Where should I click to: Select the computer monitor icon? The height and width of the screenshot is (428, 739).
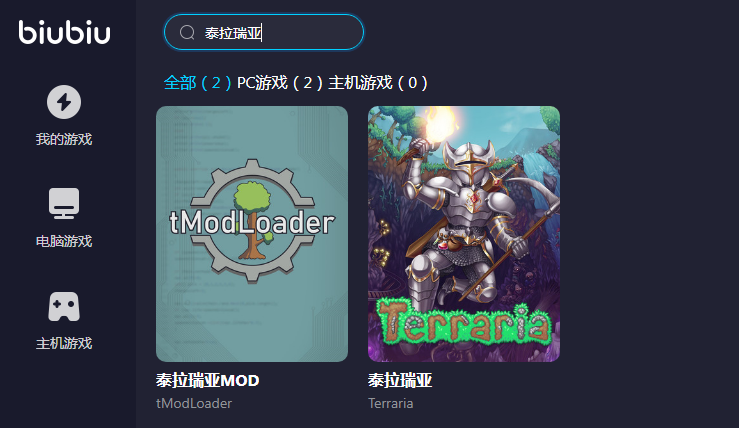tap(64, 203)
